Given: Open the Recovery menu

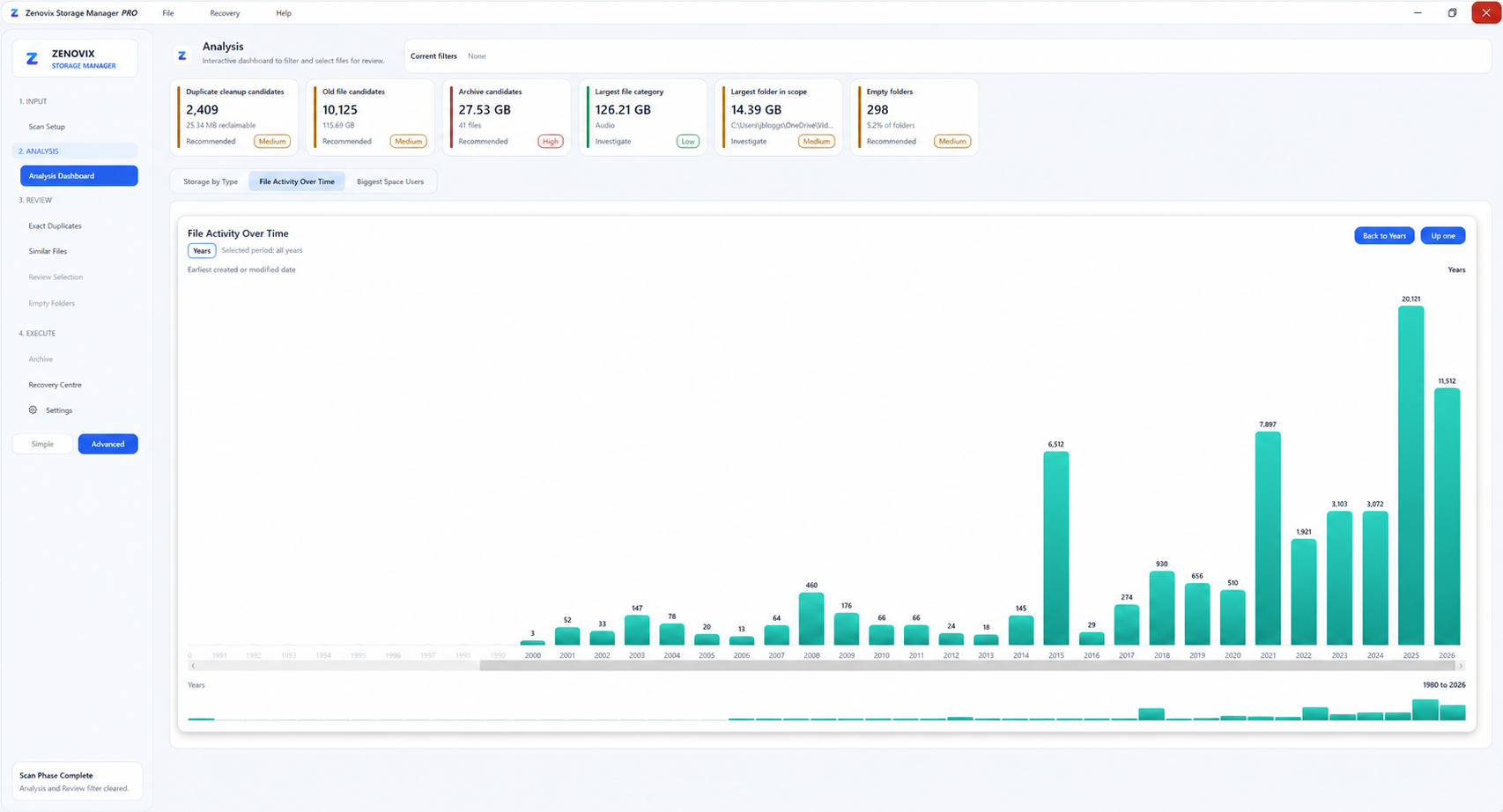Looking at the screenshot, I should tap(225, 13).
